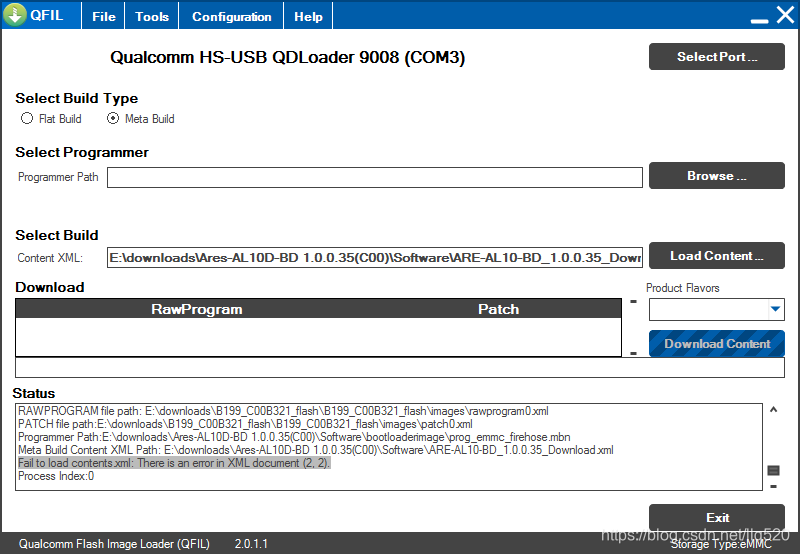
Task: Close the QFIL window
Action: (785, 15)
